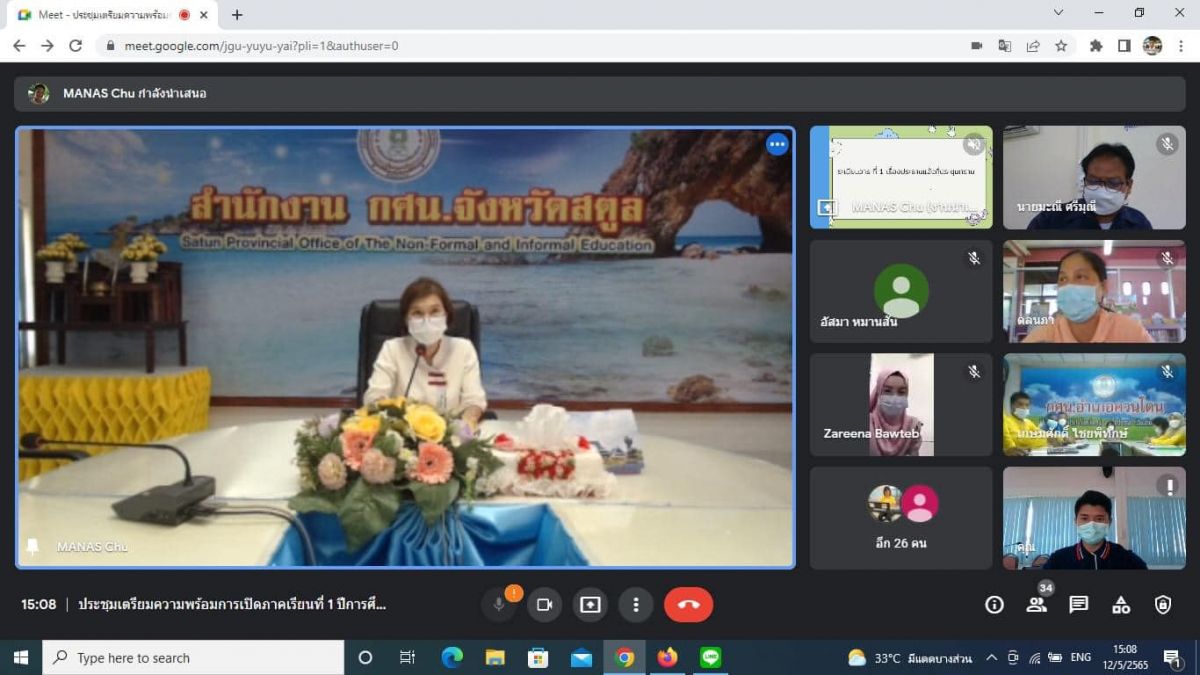Open host controls shield icon
1200x675 pixels.
1163,605
